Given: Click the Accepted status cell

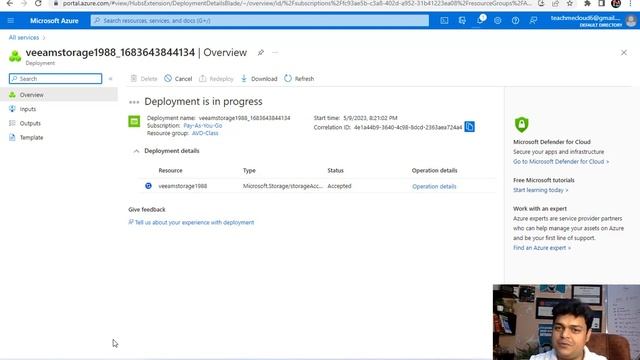Looking at the screenshot, I should [x=339, y=186].
